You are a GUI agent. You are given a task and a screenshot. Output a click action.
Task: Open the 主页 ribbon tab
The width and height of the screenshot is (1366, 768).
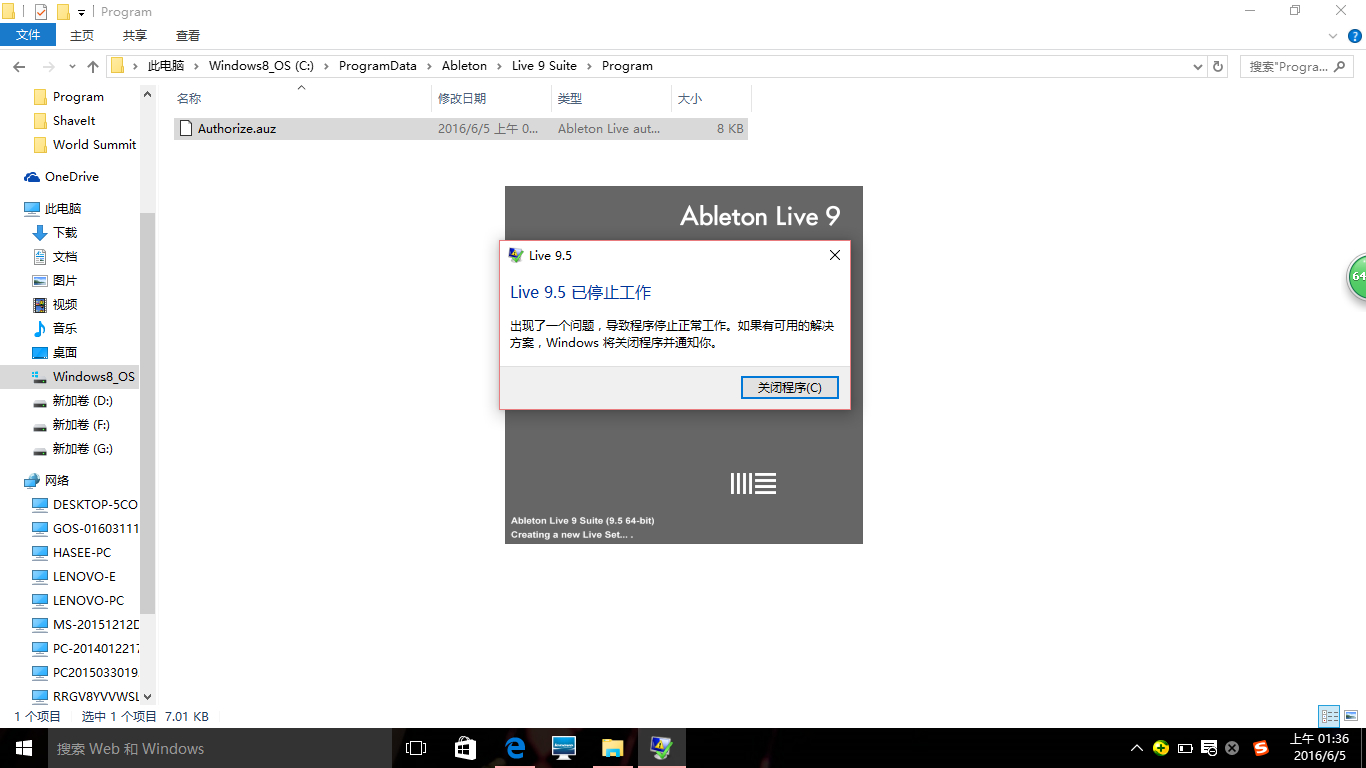click(82, 36)
